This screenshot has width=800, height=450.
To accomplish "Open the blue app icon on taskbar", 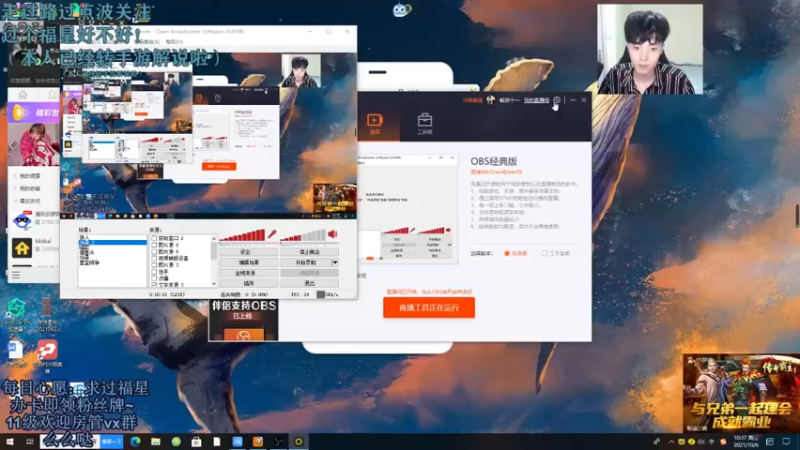I will pyautogui.click(x=237, y=441).
